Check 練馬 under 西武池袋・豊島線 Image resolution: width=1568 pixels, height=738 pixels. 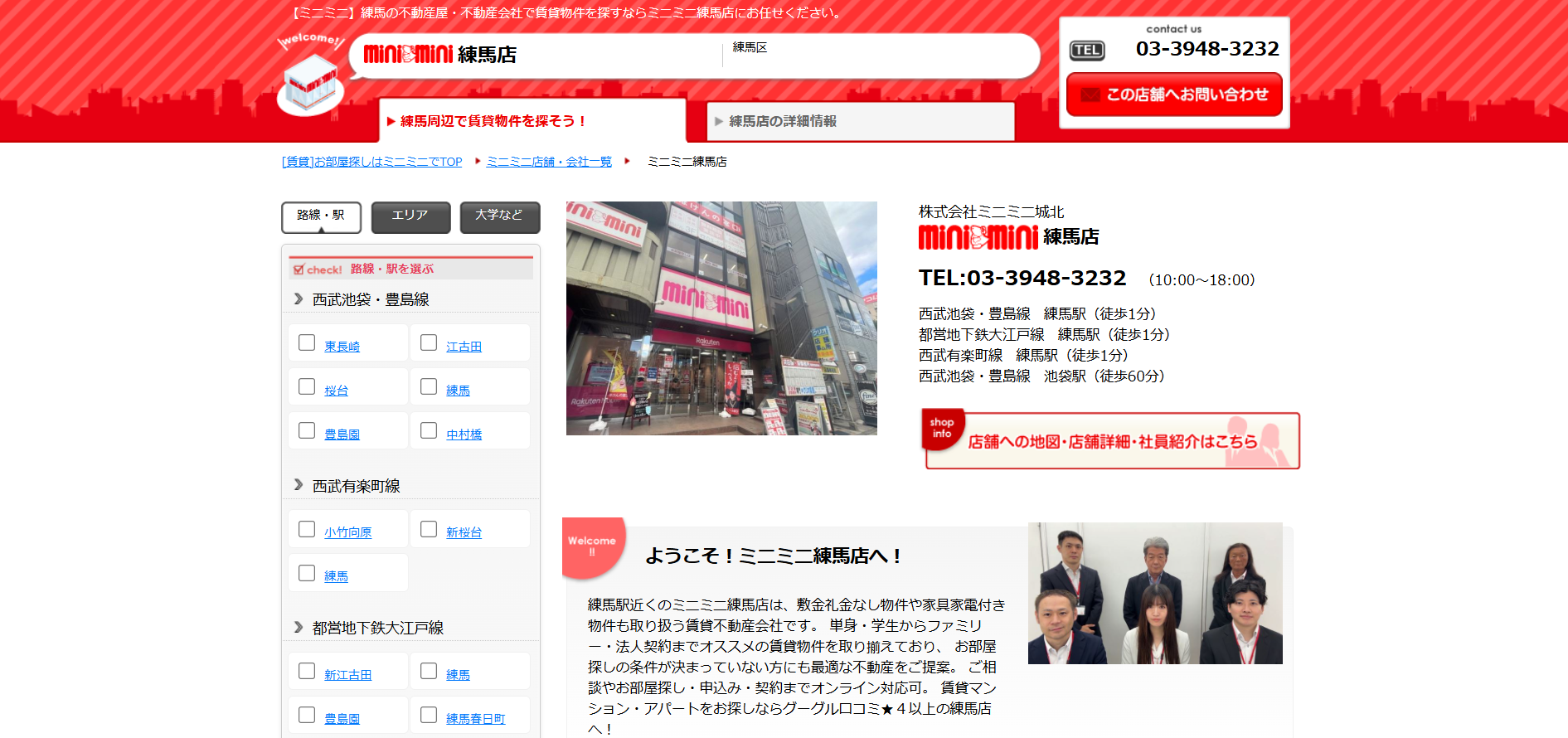pyautogui.click(x=429, y=386)
